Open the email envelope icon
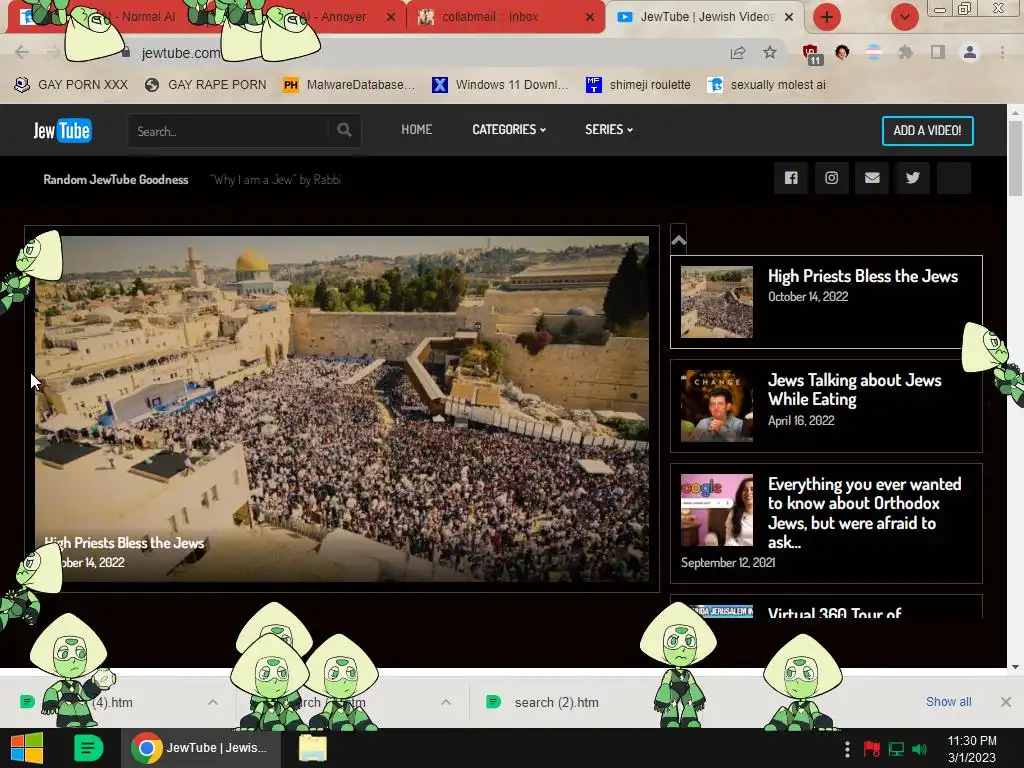The image size is (1024, 768). point(872,178)
